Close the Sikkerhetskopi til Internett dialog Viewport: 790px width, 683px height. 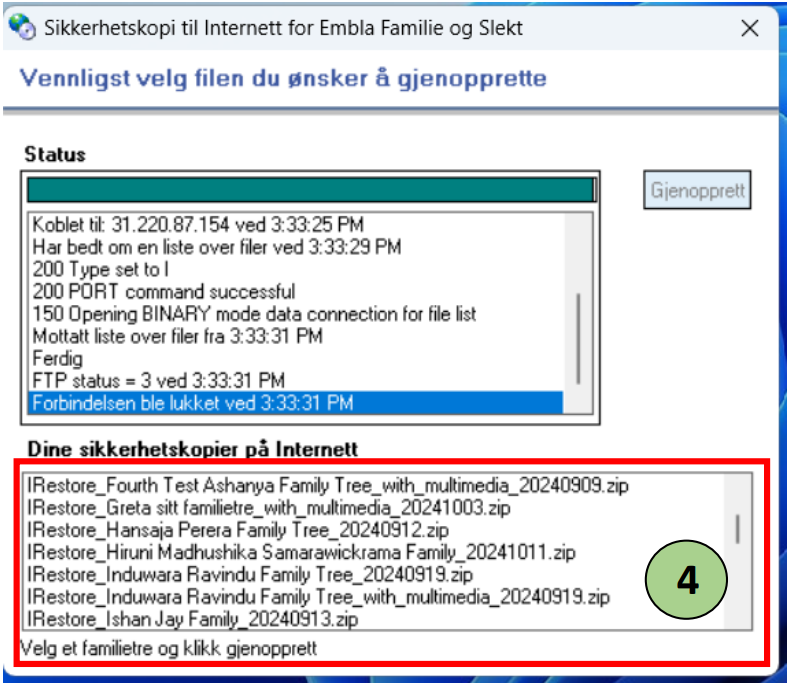point(749,28)
